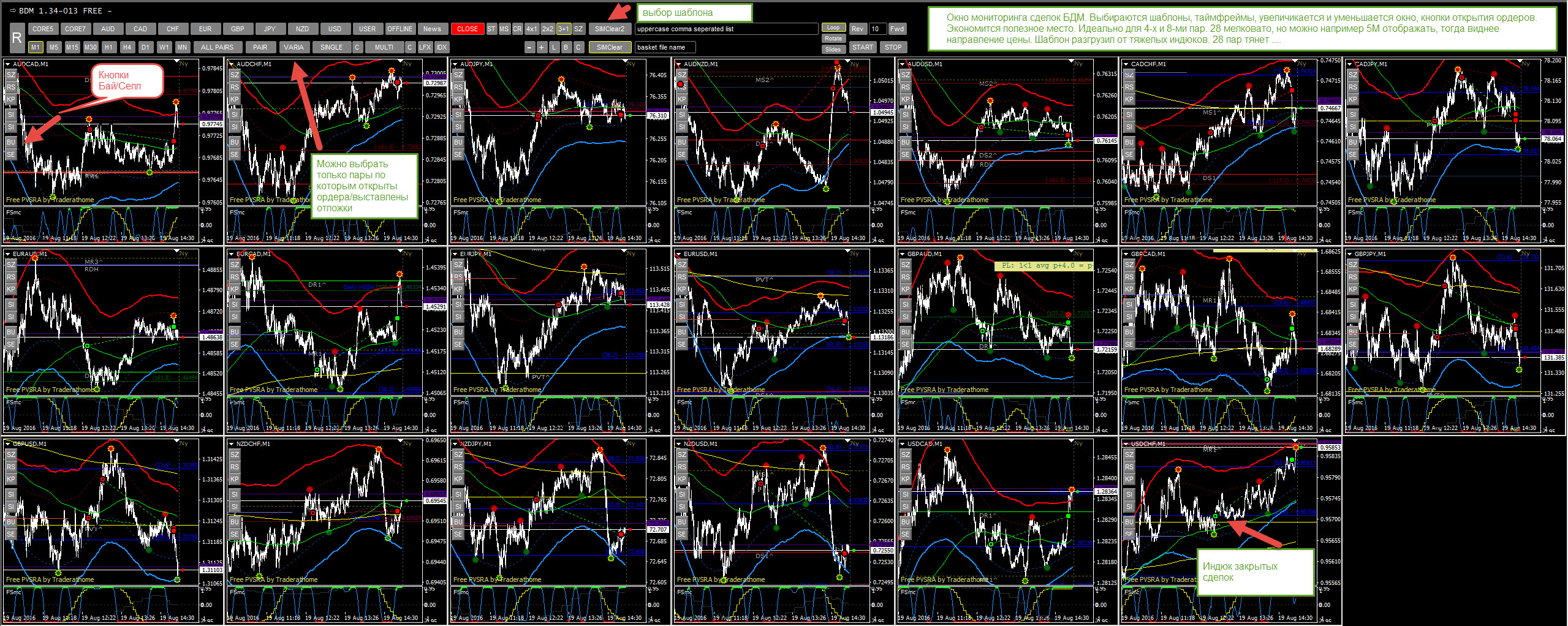The image size is (1568, 626).
Task: Open AUDCAD,M1 chart title dropdown arrow
Action: [x=7, y=64]
